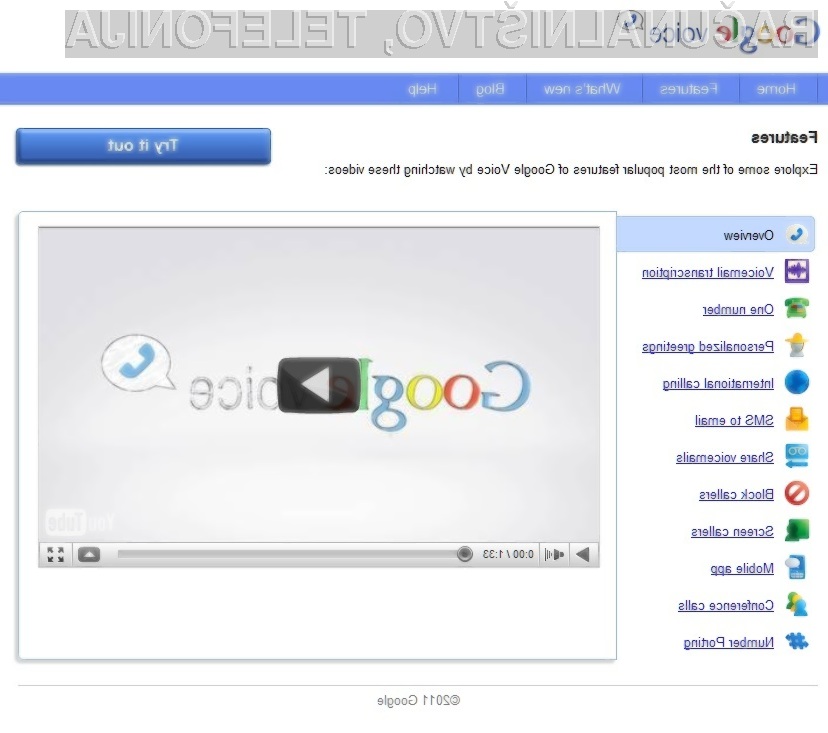
Task: Click the green telephone One number icon
Action: point(796,308)
